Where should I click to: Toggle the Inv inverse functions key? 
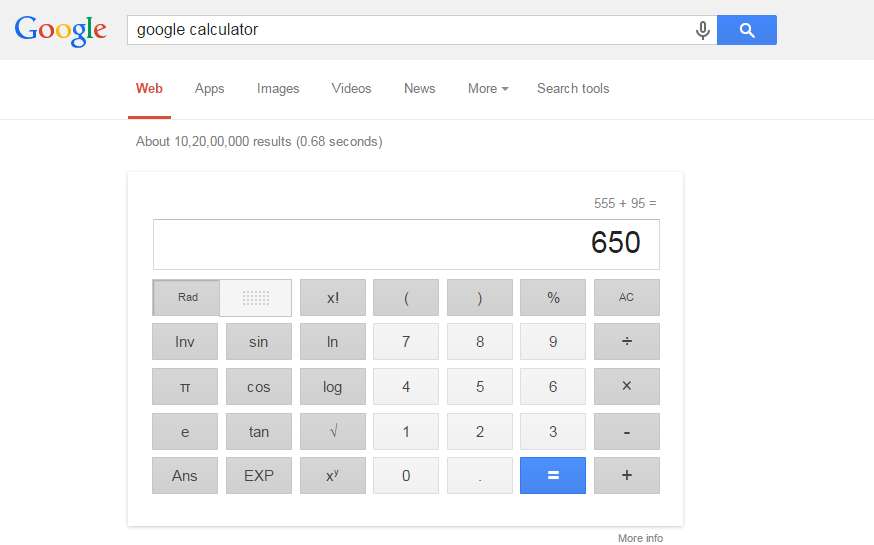point(185,342)
